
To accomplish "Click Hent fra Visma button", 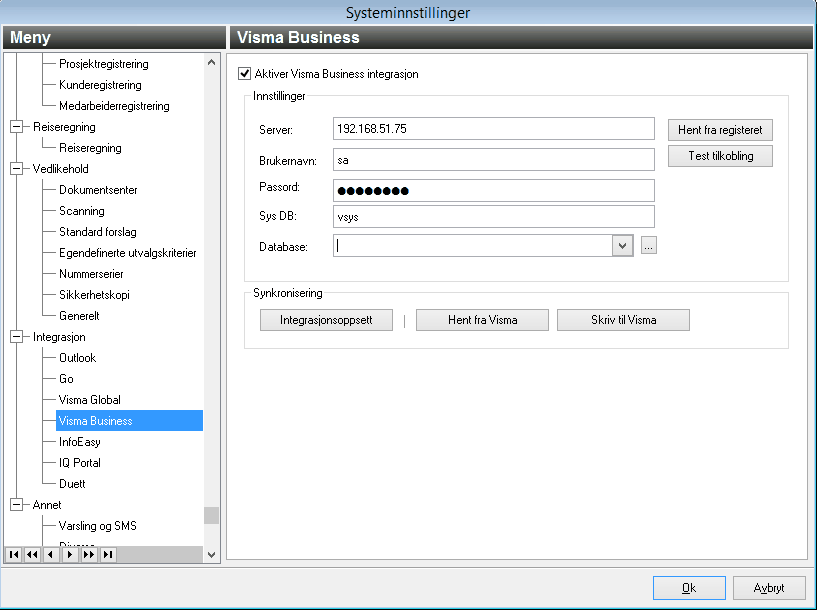I will pos(482,320).
